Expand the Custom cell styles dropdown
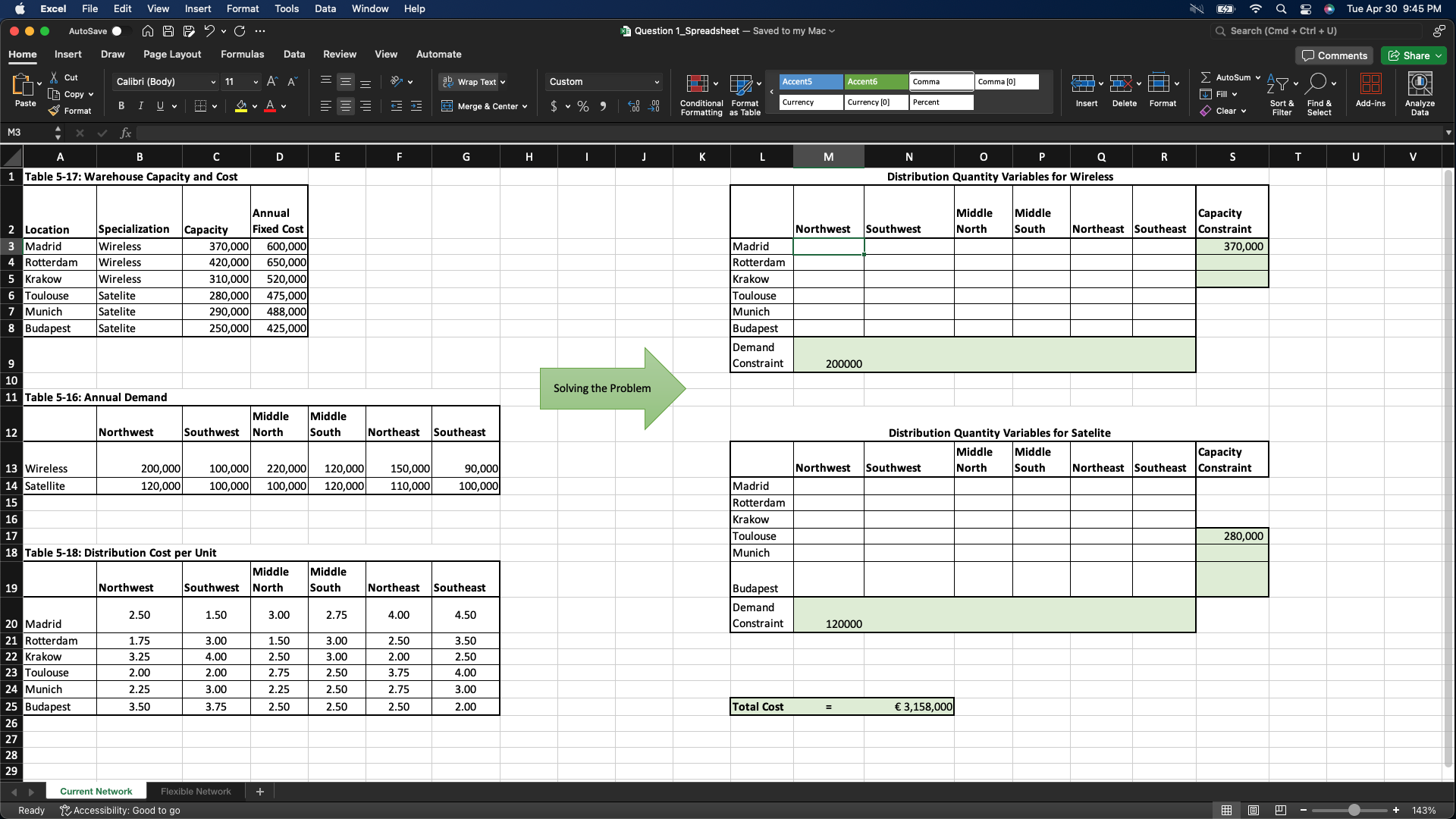Screen dimensions: 1456x819 click(x=603, y=81)
